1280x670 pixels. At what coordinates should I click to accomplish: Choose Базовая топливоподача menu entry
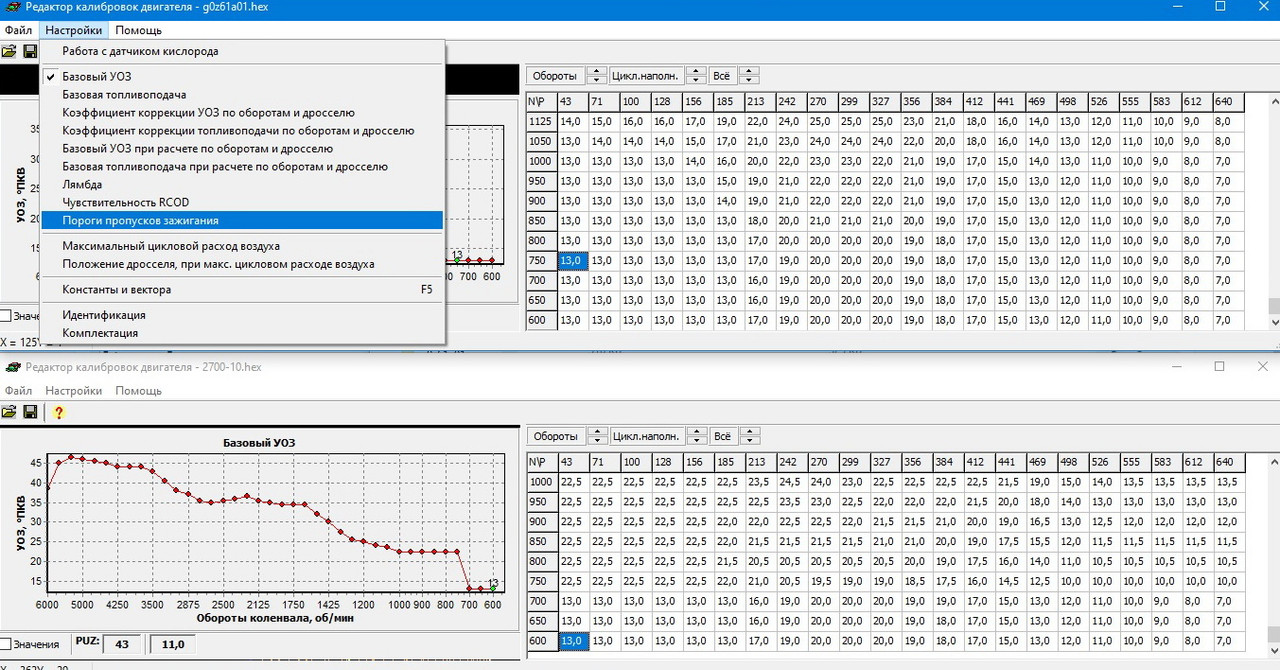[x=242, y=94]
